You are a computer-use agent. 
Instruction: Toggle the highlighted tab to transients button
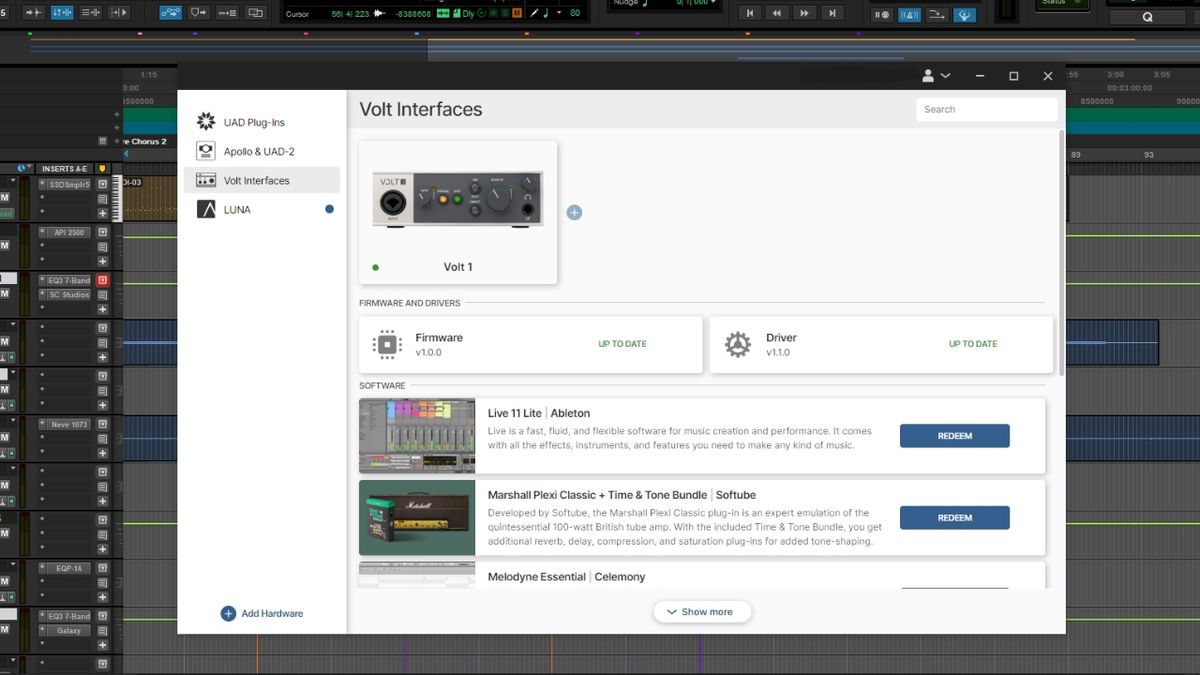62,13
